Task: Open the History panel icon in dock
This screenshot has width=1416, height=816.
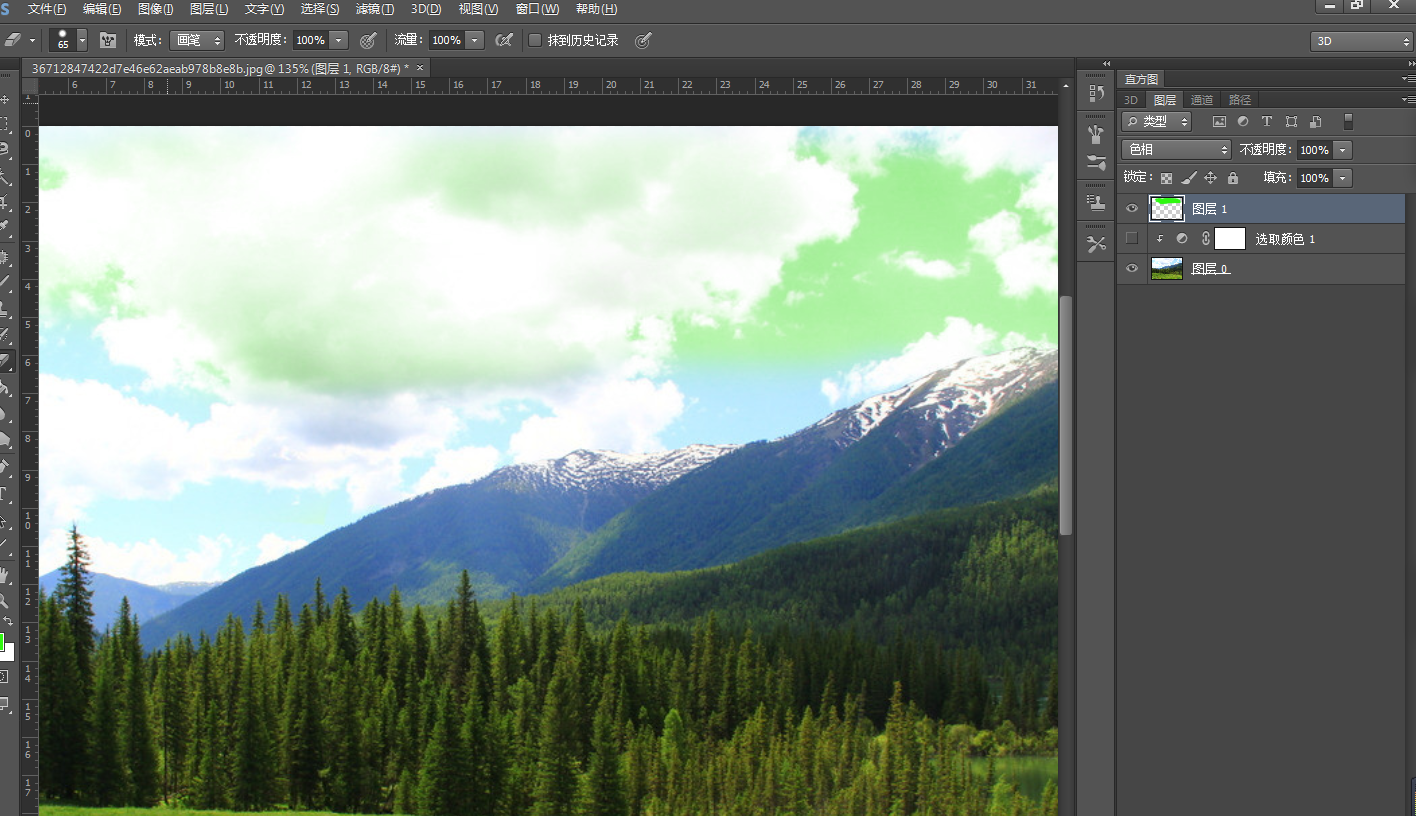Action: [x=1096, y=92]
